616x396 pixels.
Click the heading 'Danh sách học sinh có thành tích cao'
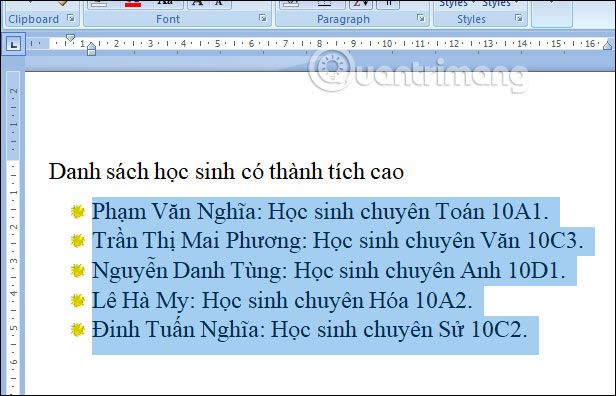[226, 172]
